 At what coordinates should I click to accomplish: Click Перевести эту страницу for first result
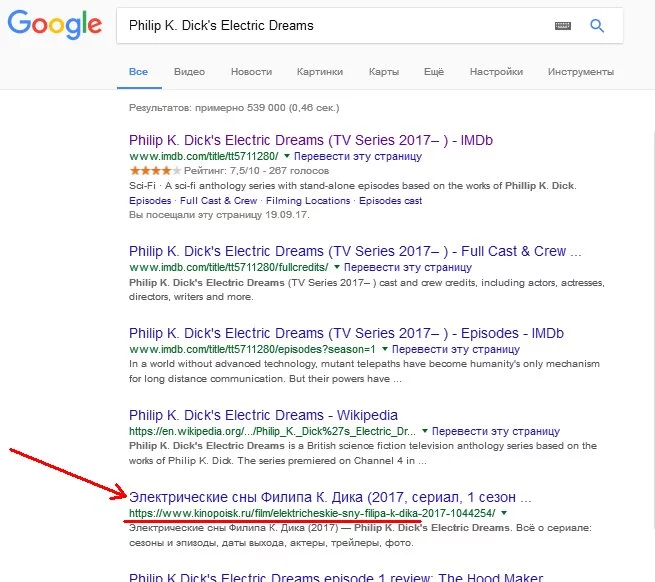tap(357, 157)
